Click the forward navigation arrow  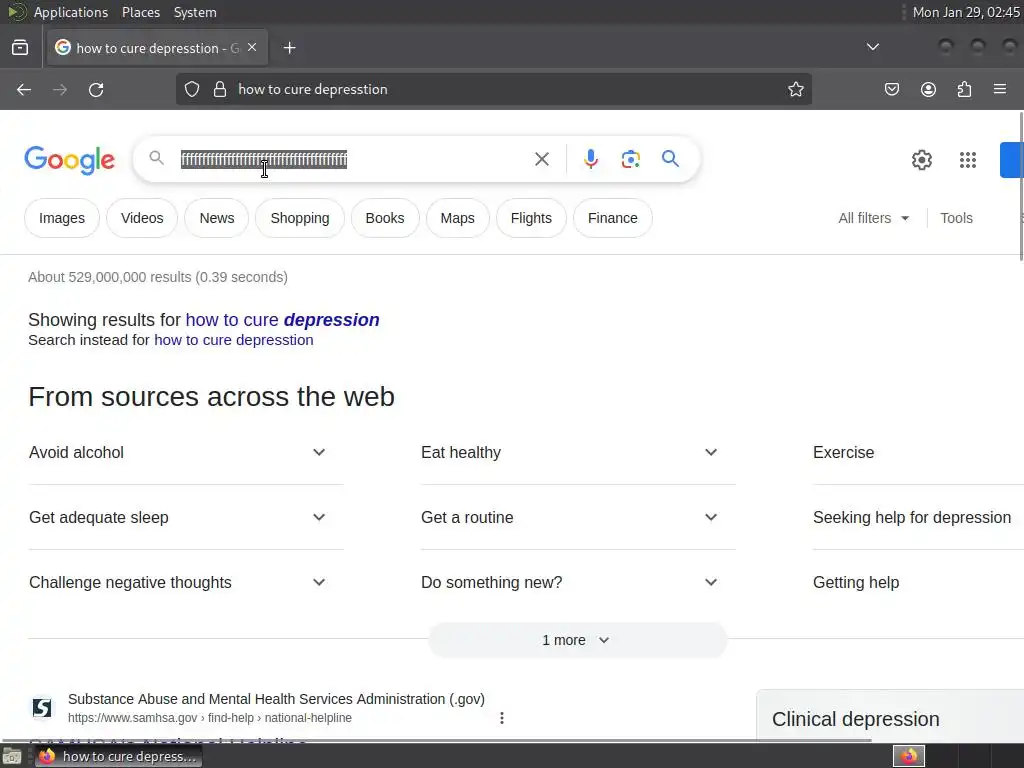click(60, 89)
